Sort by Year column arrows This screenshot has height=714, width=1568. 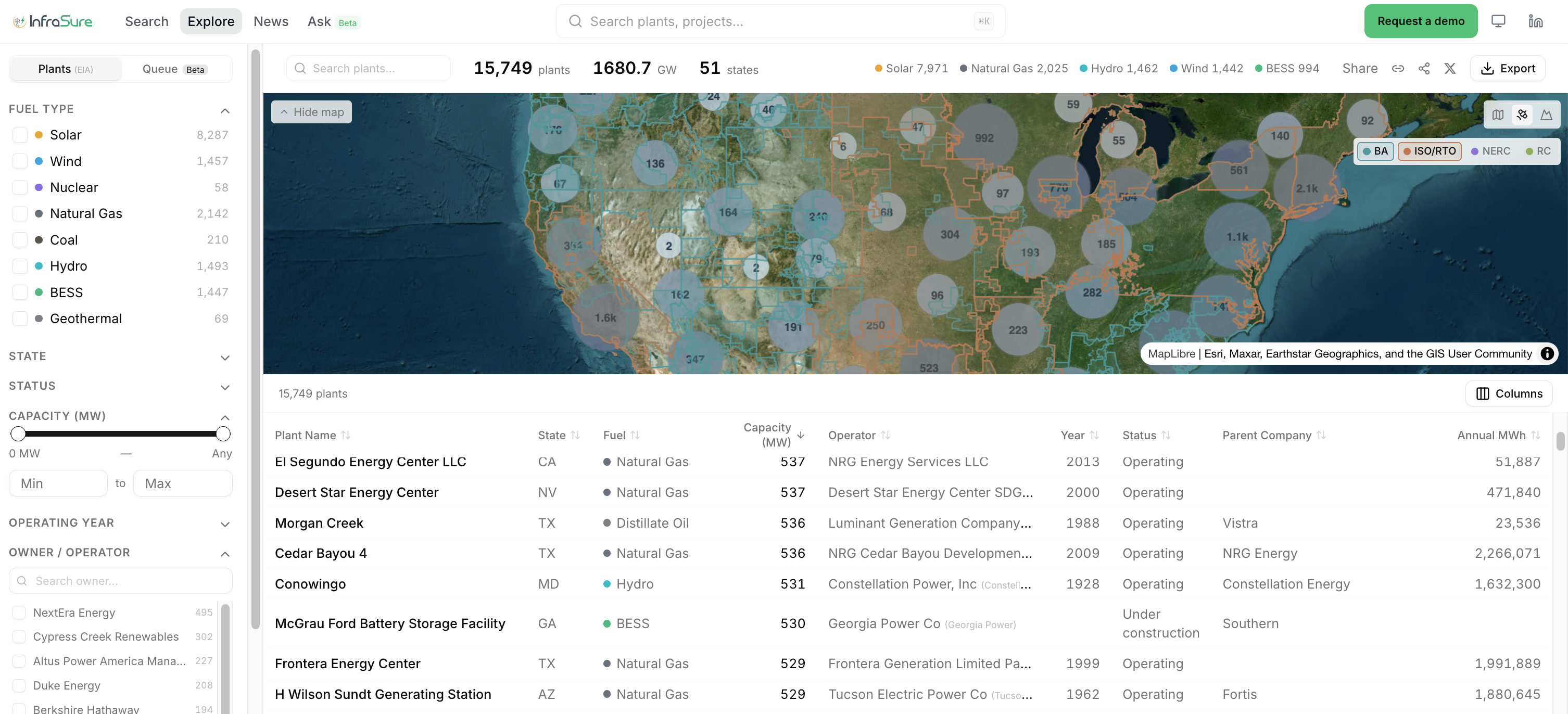tap(1094, 435)
